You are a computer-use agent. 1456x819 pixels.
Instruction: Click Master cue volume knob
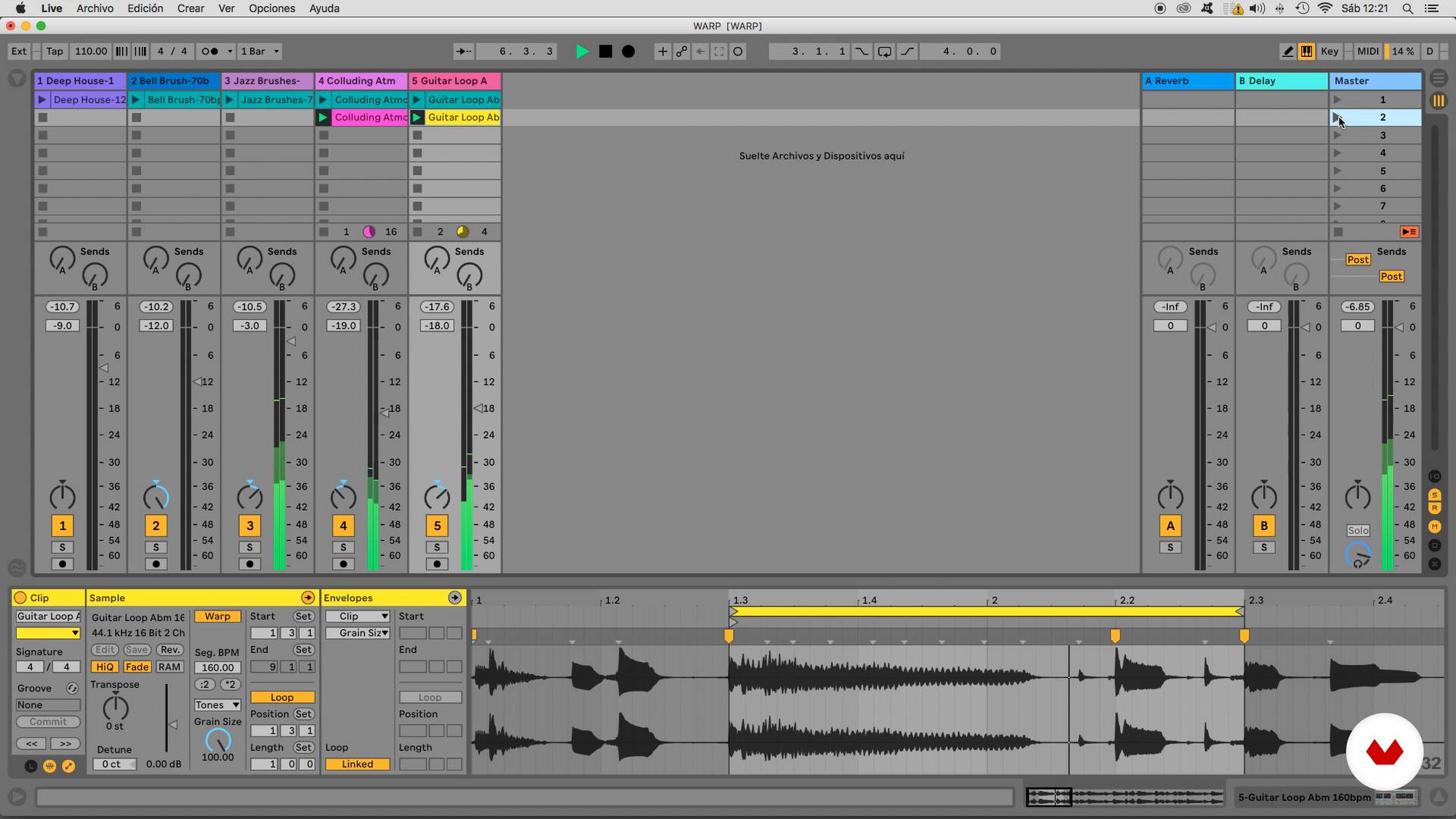click(1357, 555)
